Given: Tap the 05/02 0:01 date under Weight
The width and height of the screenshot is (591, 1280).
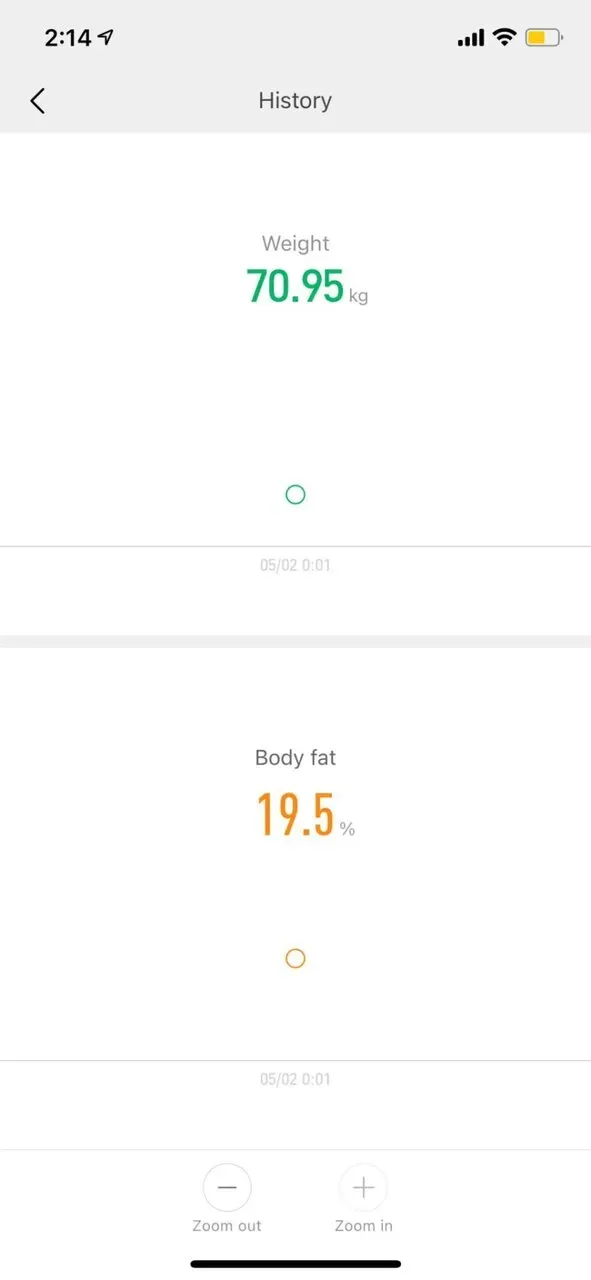Looking at the screenshot, I should click(295, 564).
